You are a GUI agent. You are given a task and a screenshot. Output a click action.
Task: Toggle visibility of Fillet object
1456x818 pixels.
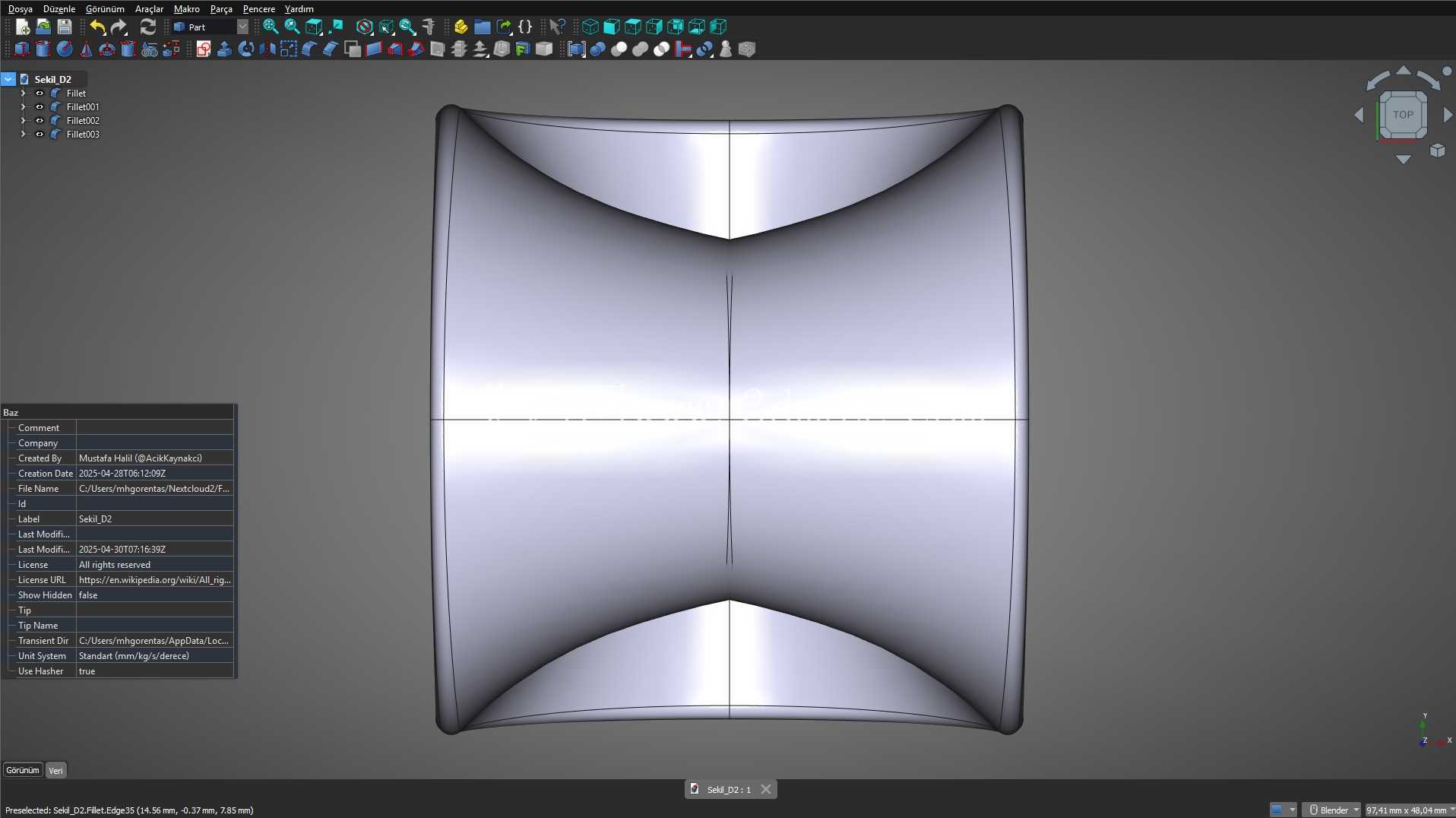click(40, 94)
